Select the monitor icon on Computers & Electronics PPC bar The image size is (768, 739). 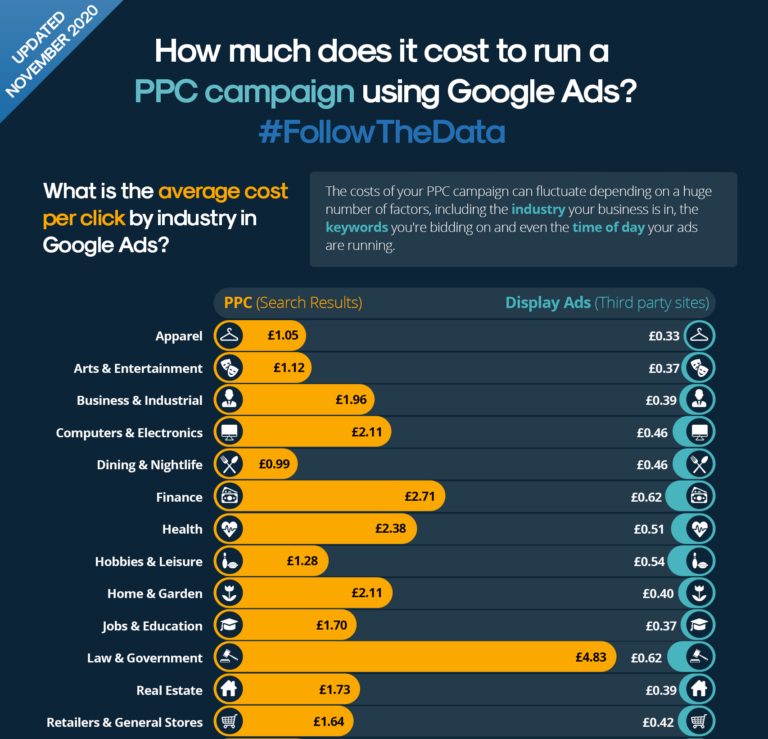tap(229, 432)
